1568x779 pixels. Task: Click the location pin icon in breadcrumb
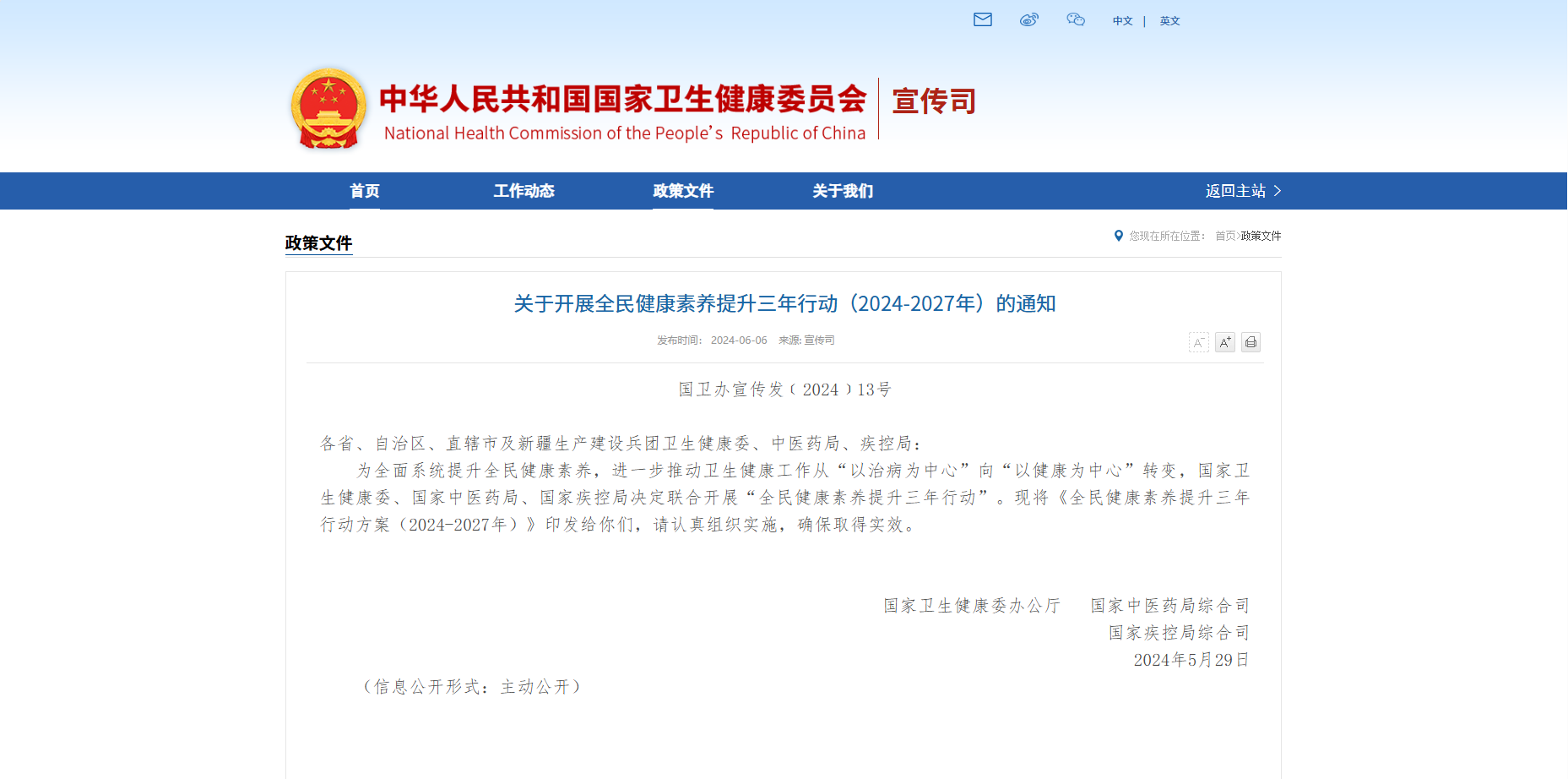point(1119,236)
